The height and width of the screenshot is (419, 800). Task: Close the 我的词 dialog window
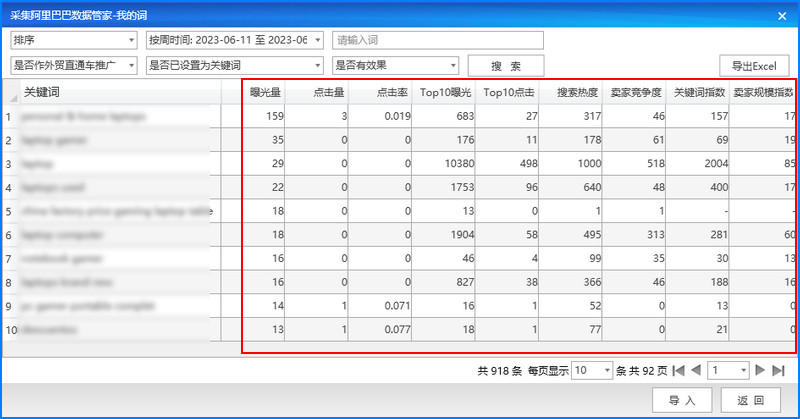pos(782,16)
